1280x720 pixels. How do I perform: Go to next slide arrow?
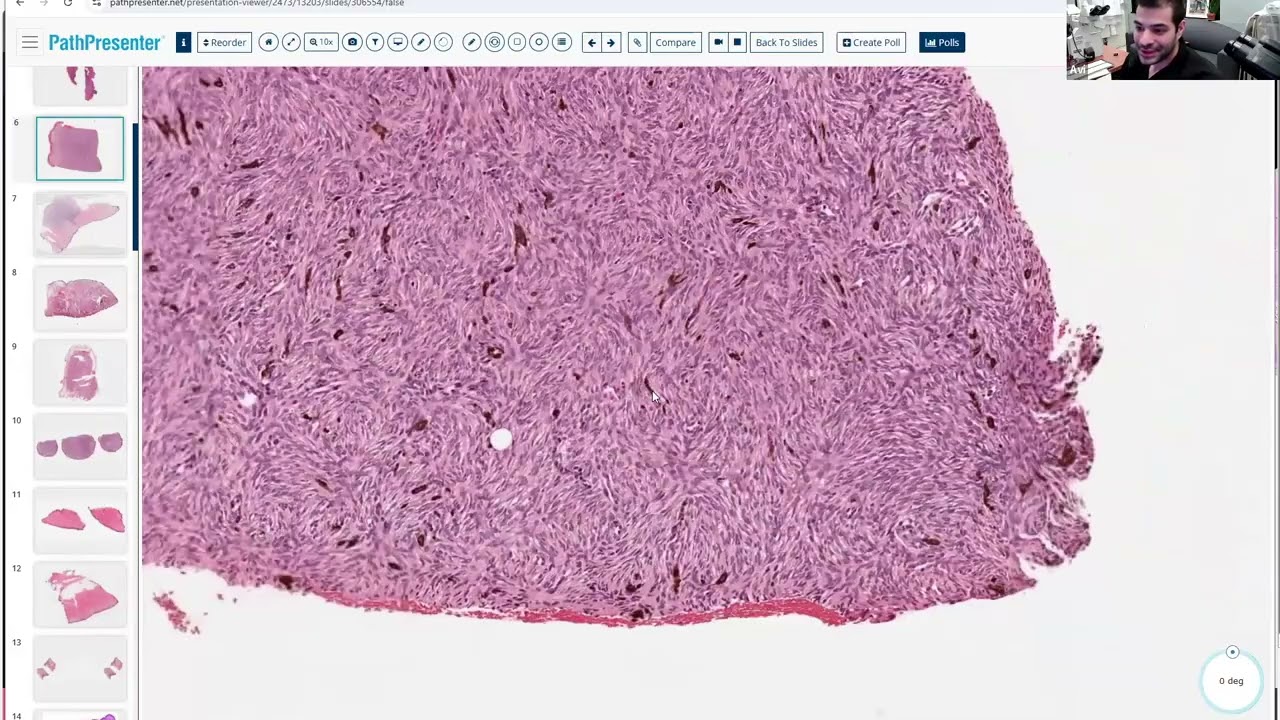pyautogui.click(x=611, y=42)
